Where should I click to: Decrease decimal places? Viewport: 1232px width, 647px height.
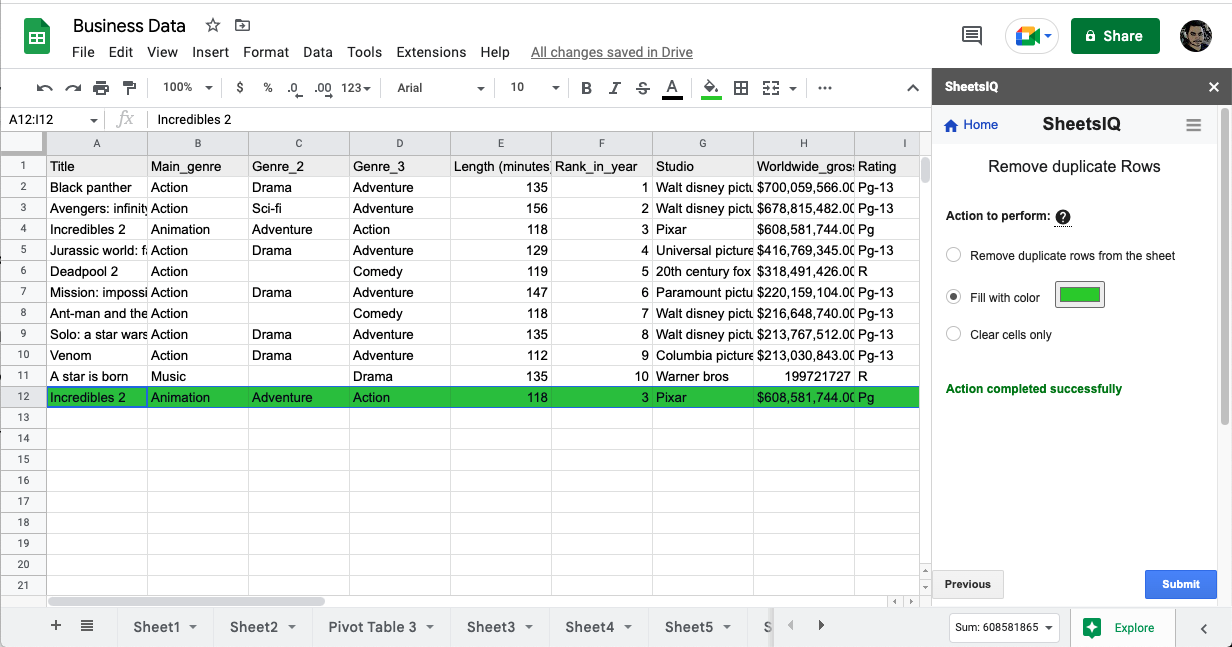pos(294,88)
